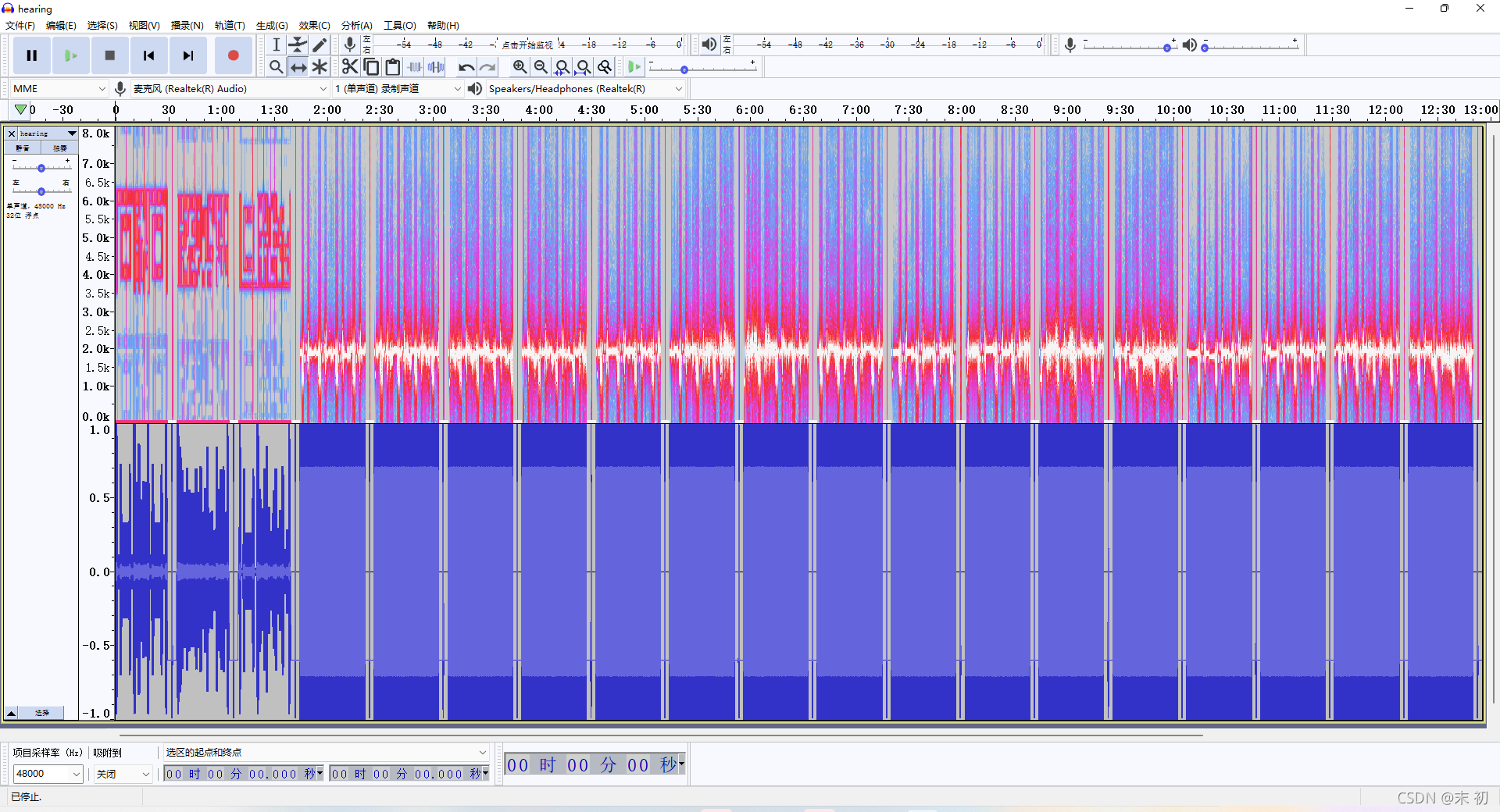The image size is (1500, 812).
Task: Click the red Record button
Action: pyautogui.click(x=233, y=55)
